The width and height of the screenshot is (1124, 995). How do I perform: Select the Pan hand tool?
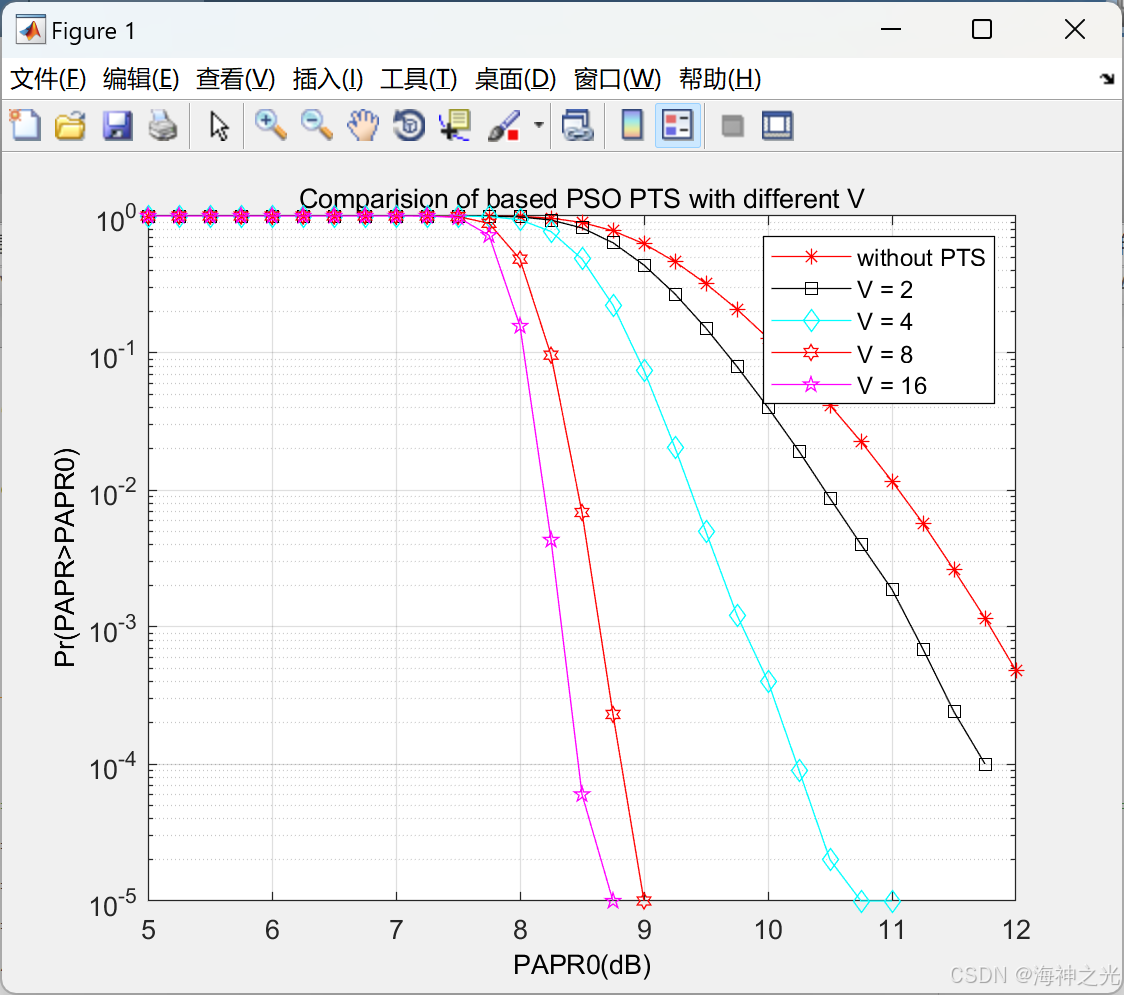coord(363,125)
